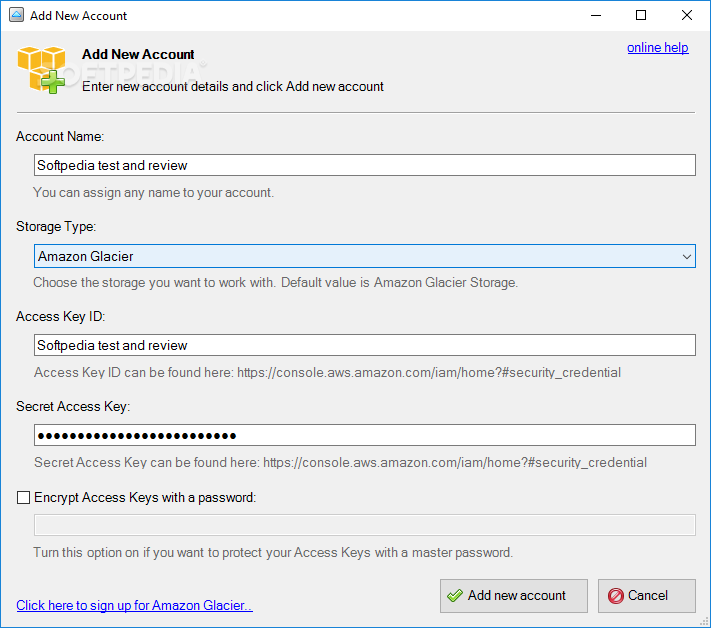Click the 'Storage Type:' label
Image resolution: width=711 pixels, height=628 pixels.
(56, 226)
